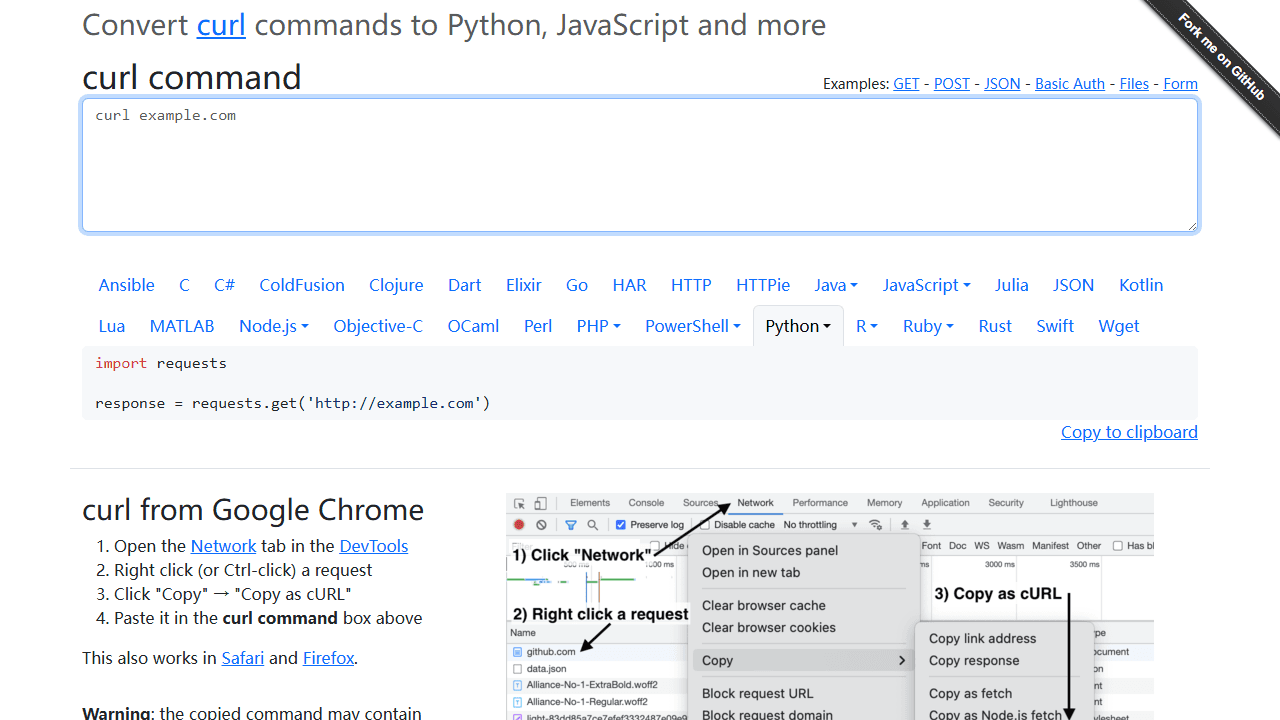Choose the Kotlin tab

point(1141,285)
